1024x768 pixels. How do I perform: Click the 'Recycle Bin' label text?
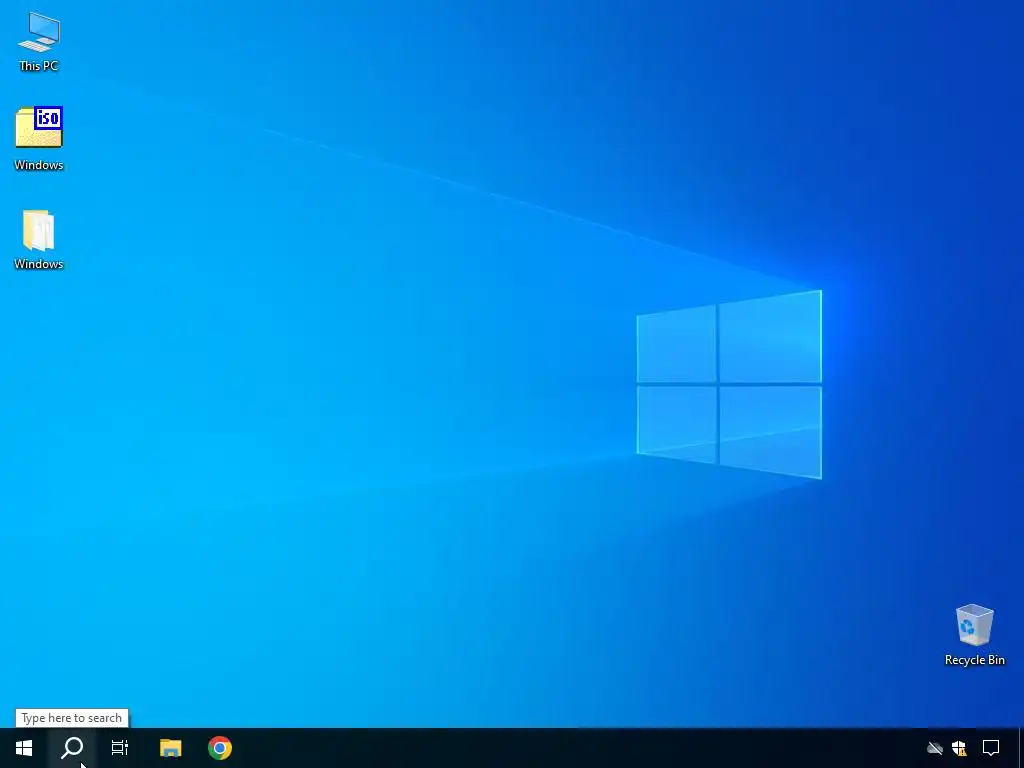pos(974,660)
